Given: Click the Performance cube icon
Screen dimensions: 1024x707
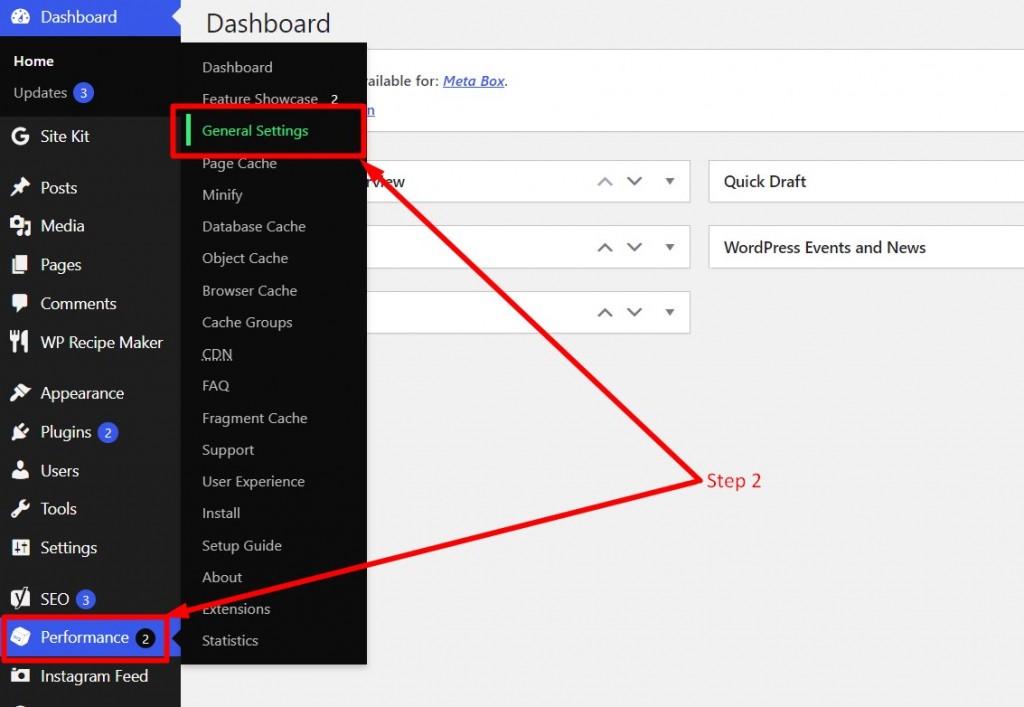Looking at the screenshot, I should coord(20,636).
